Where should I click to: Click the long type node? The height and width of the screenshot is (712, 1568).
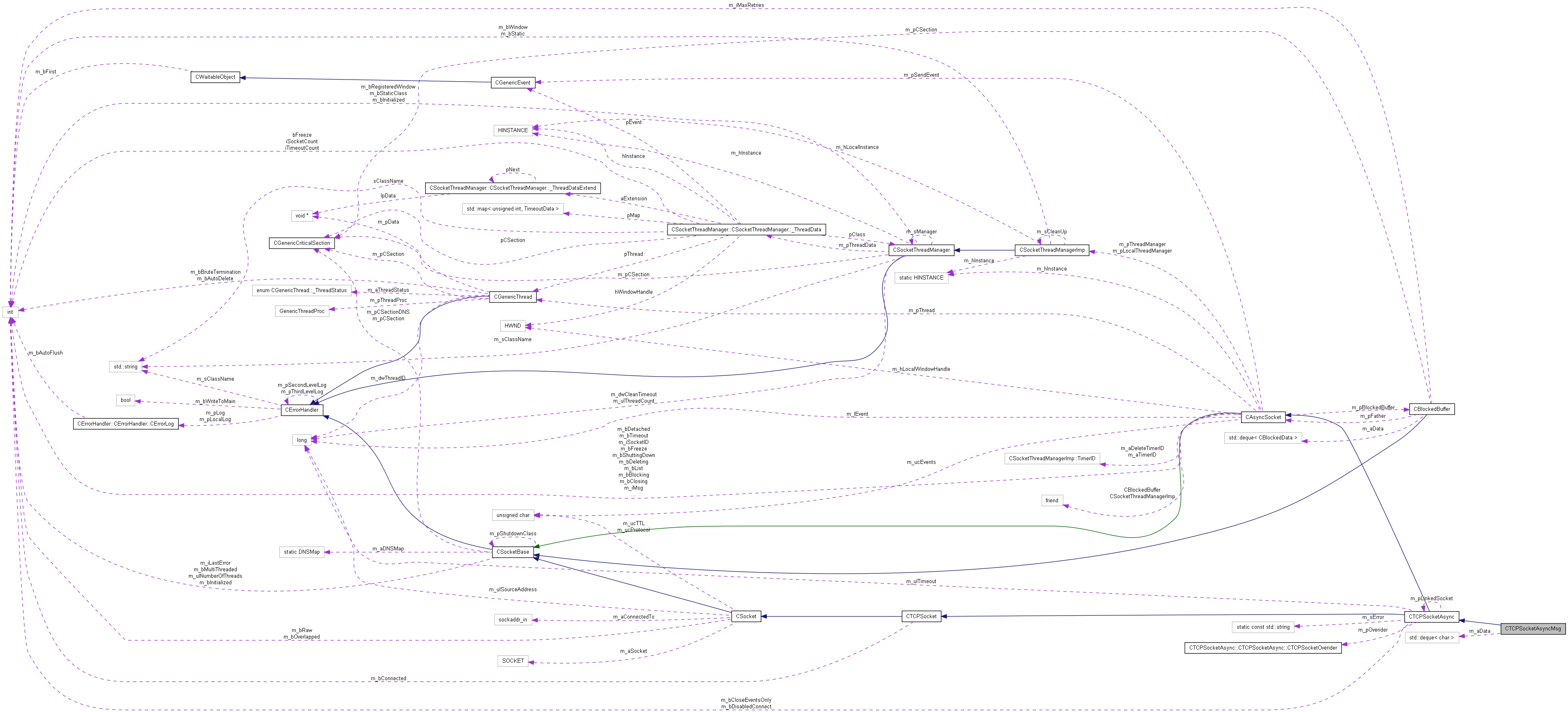click(301, 440)
